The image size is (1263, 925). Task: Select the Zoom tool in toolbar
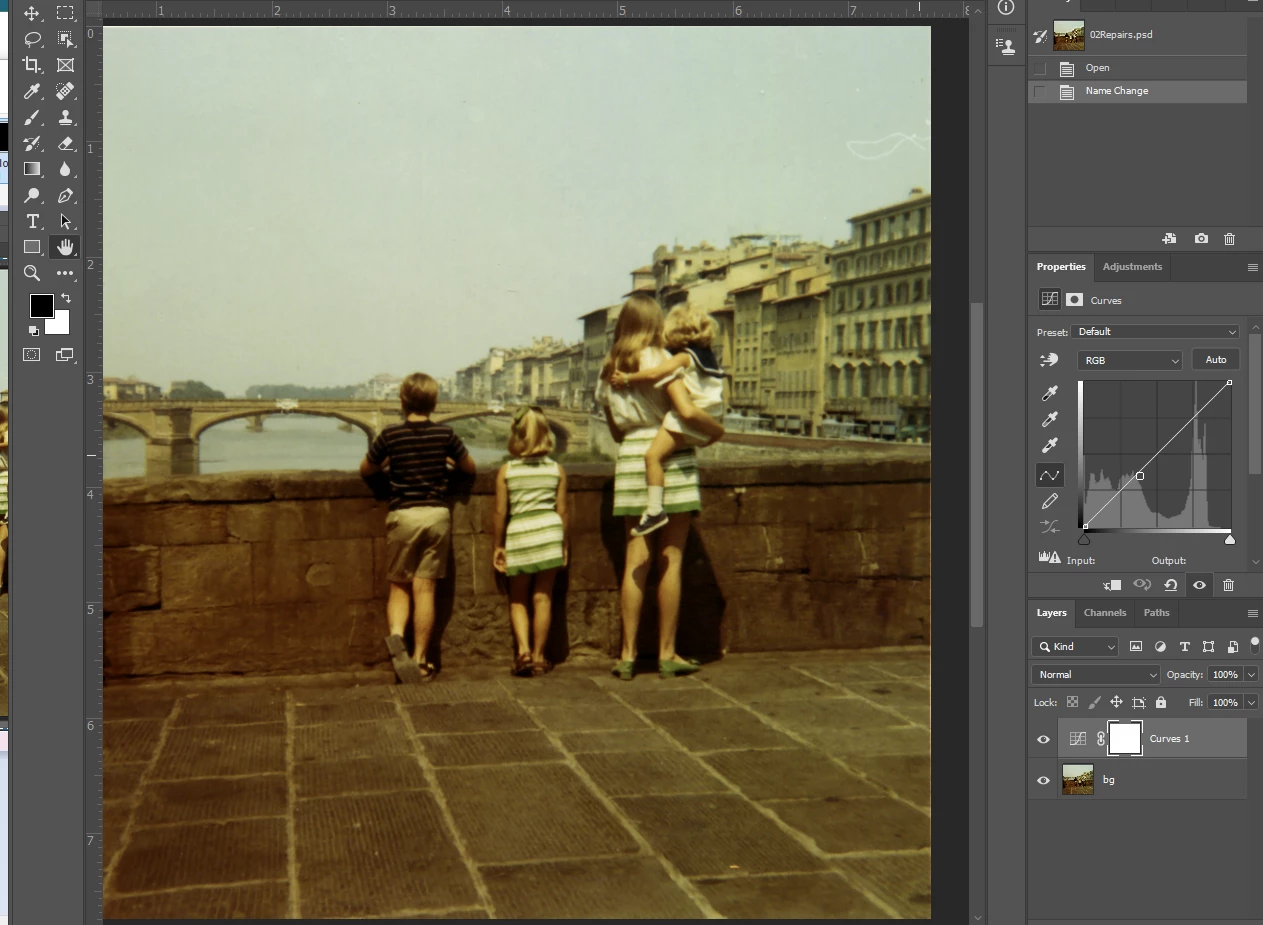pyautogui.click(x=32, y=273)
